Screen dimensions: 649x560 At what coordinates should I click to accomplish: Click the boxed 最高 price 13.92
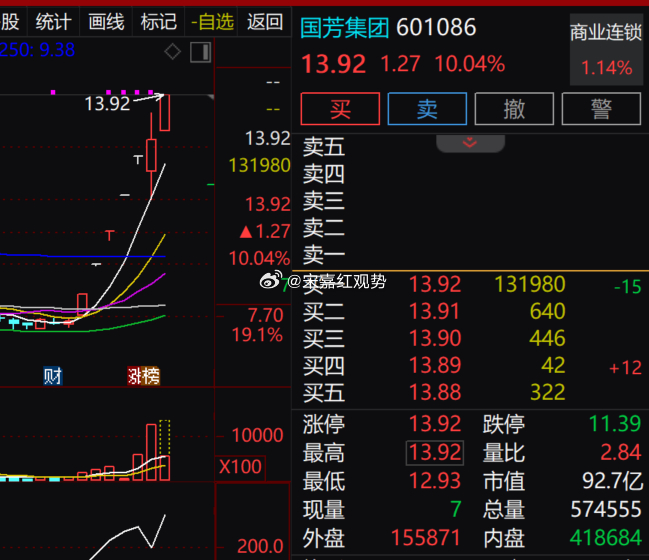pyautogui.click(x=435, y=453)
